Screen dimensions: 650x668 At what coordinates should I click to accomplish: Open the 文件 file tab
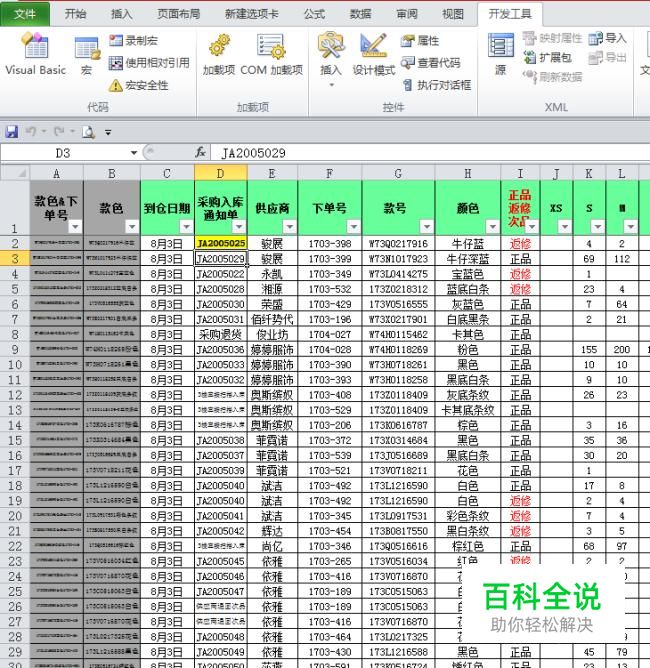coord(25,14)
